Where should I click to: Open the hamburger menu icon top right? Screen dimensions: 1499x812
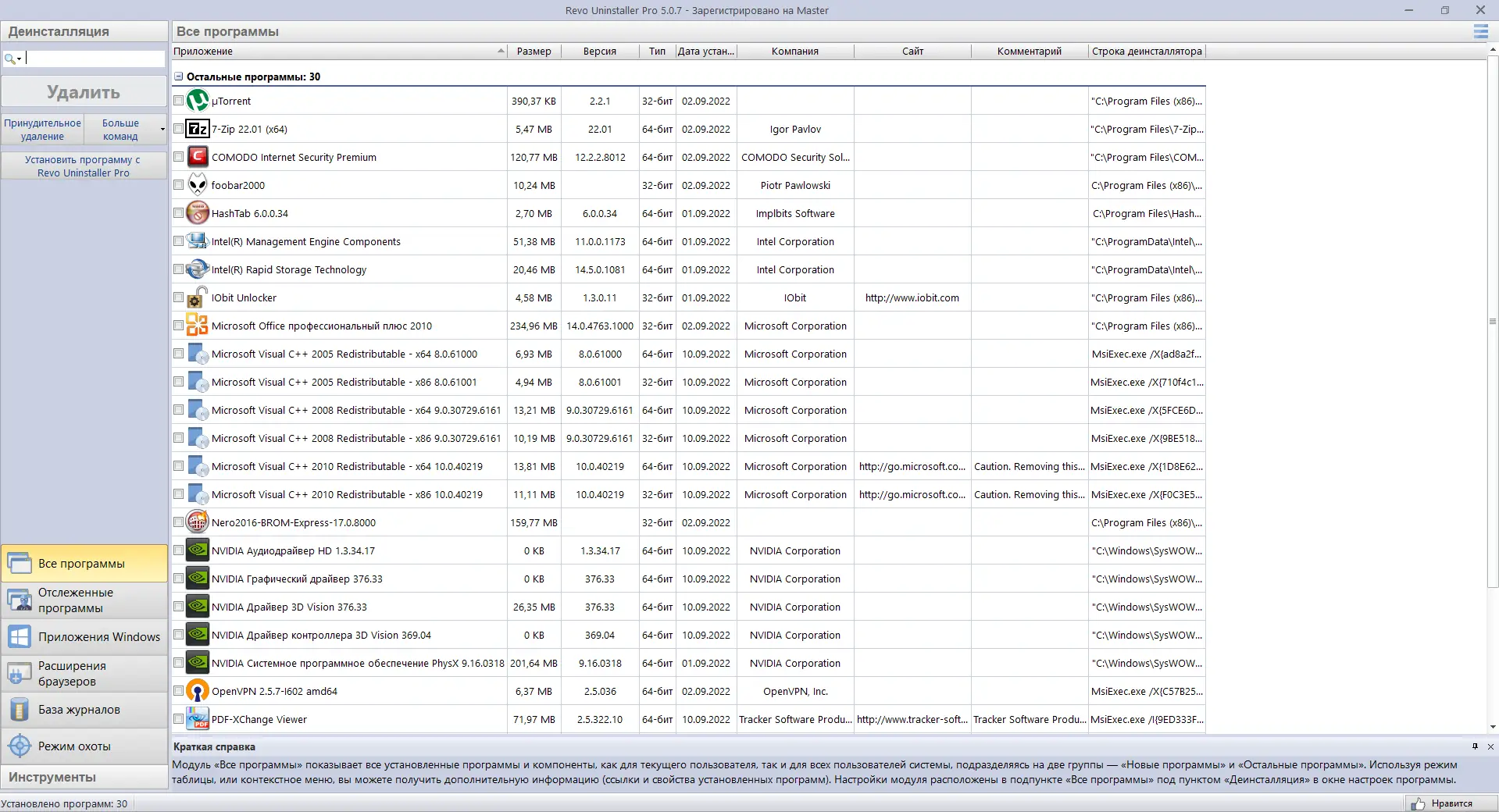pos(1480,31)
